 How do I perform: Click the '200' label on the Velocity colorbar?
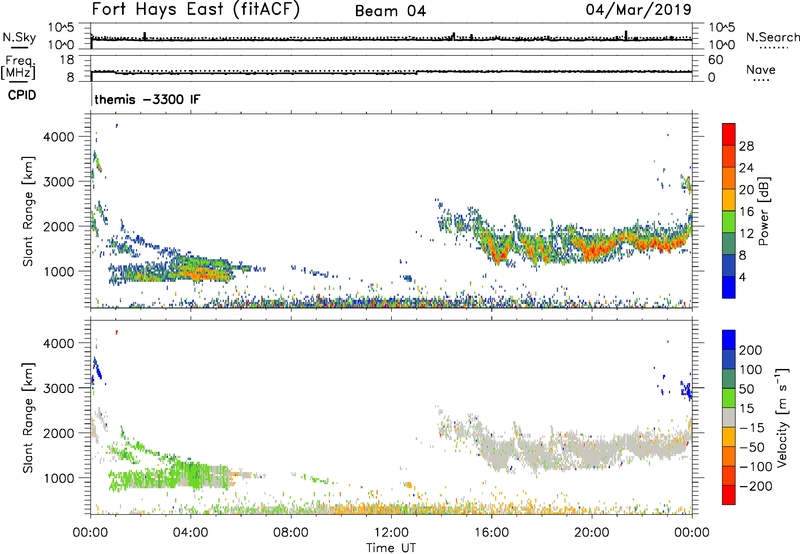(751, 350)
